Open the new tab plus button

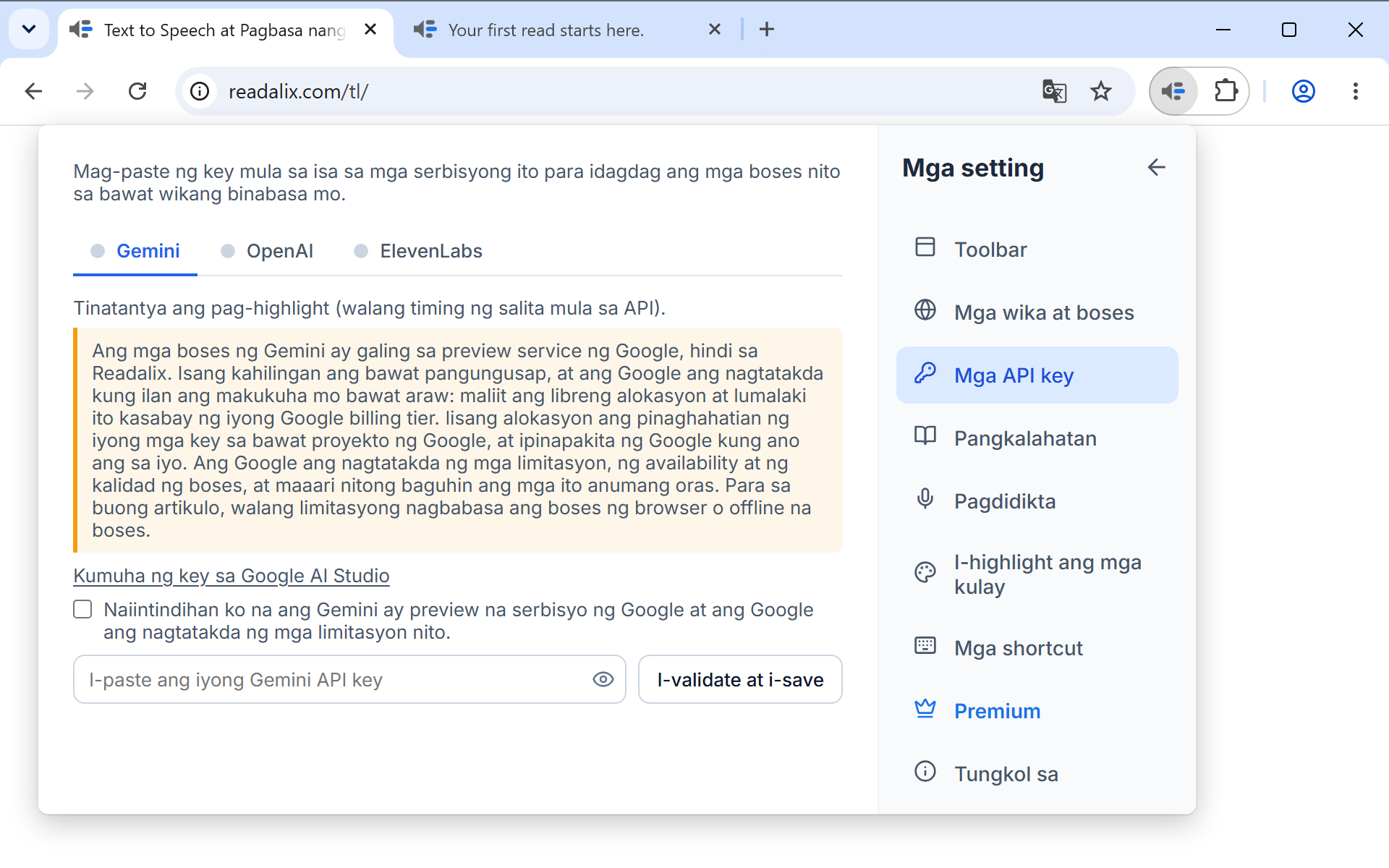point(767,30)
